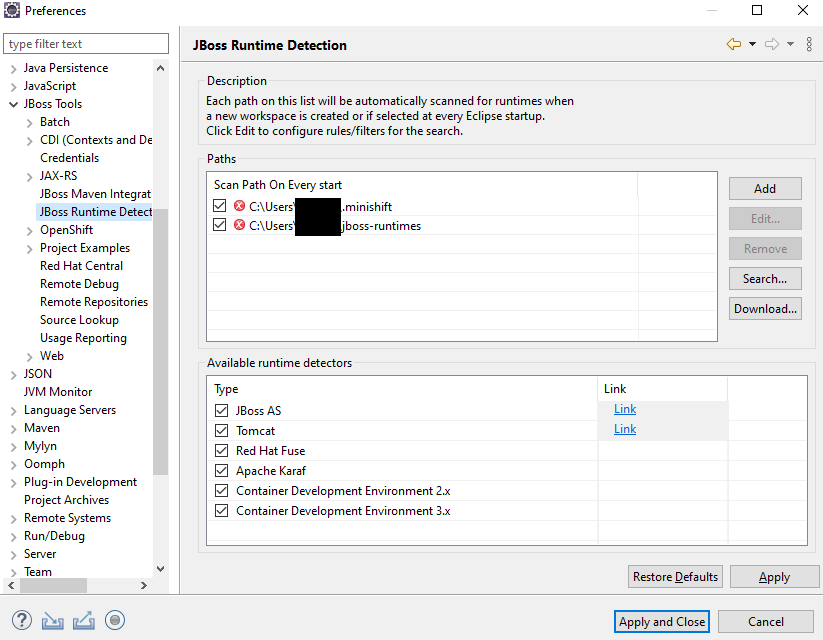
Task: Expand the Maven tree node
Action: tap(14, 429)
